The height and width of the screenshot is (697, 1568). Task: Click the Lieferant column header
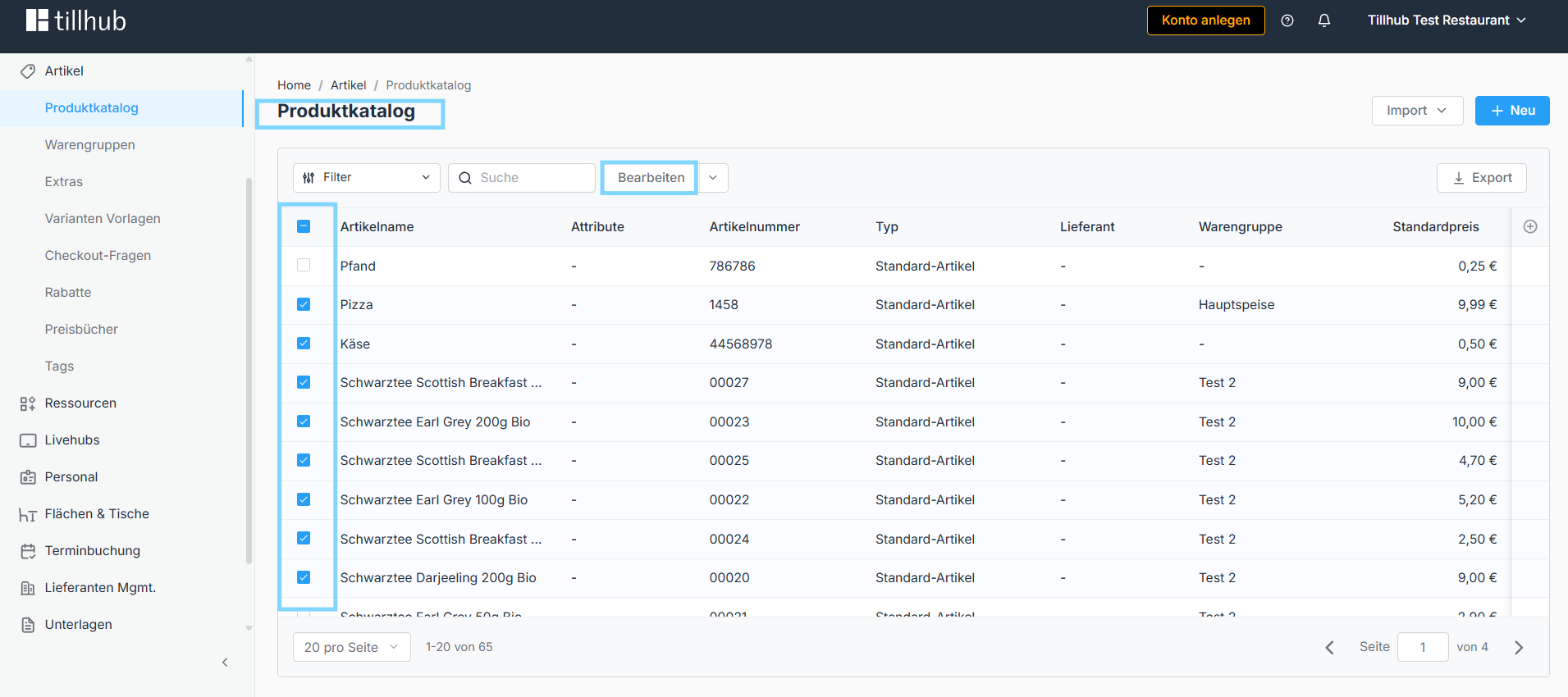[1087, 227]
